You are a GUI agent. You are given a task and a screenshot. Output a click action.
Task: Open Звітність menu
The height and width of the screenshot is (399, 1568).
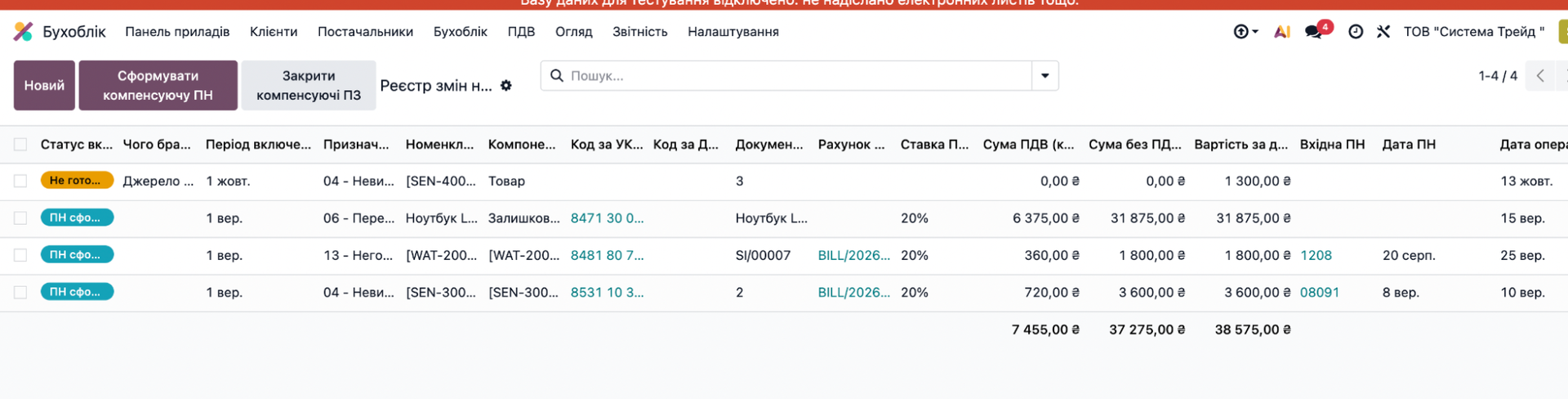pos(639,32)
